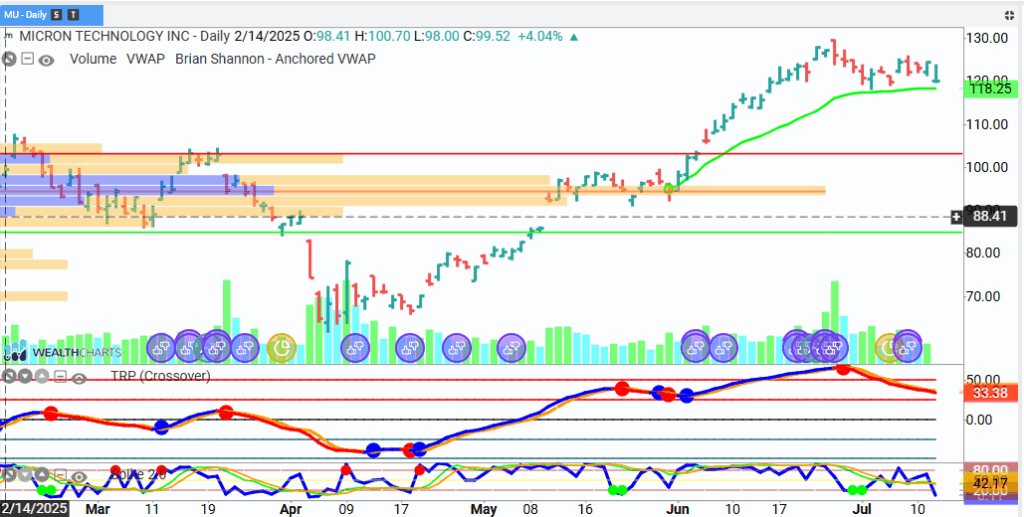1024x517 pixels.
Task: Click the crossed-square icon on the TRP panel
Action: [9, 376]
